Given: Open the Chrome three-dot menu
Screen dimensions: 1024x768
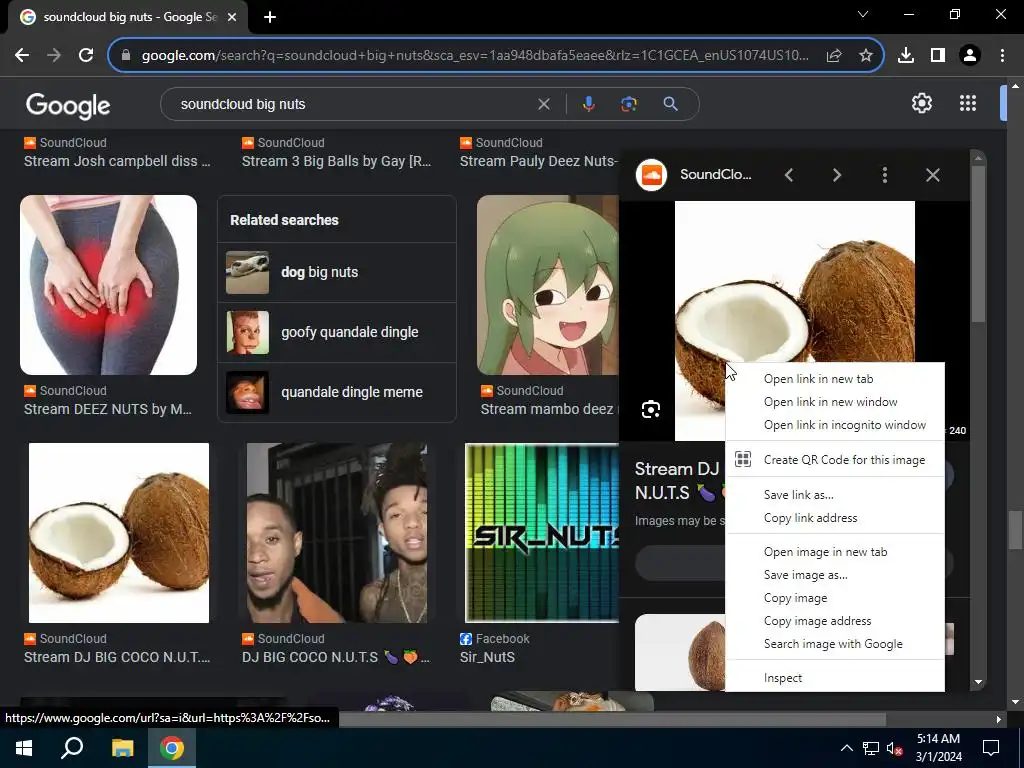Looking at the screenshot, I should click(x=1002, y=56).
